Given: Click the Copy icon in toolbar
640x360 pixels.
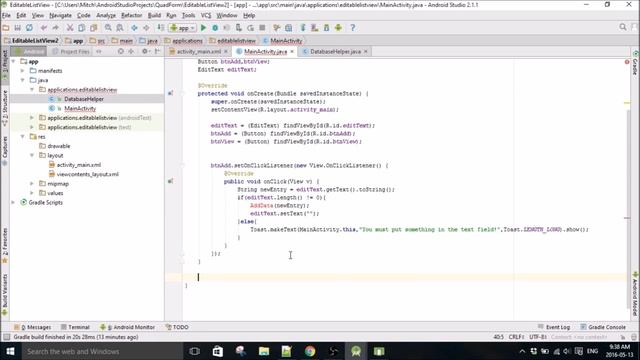Looking at the screenshot, I should pyautogui.click(x=82, y=28).
